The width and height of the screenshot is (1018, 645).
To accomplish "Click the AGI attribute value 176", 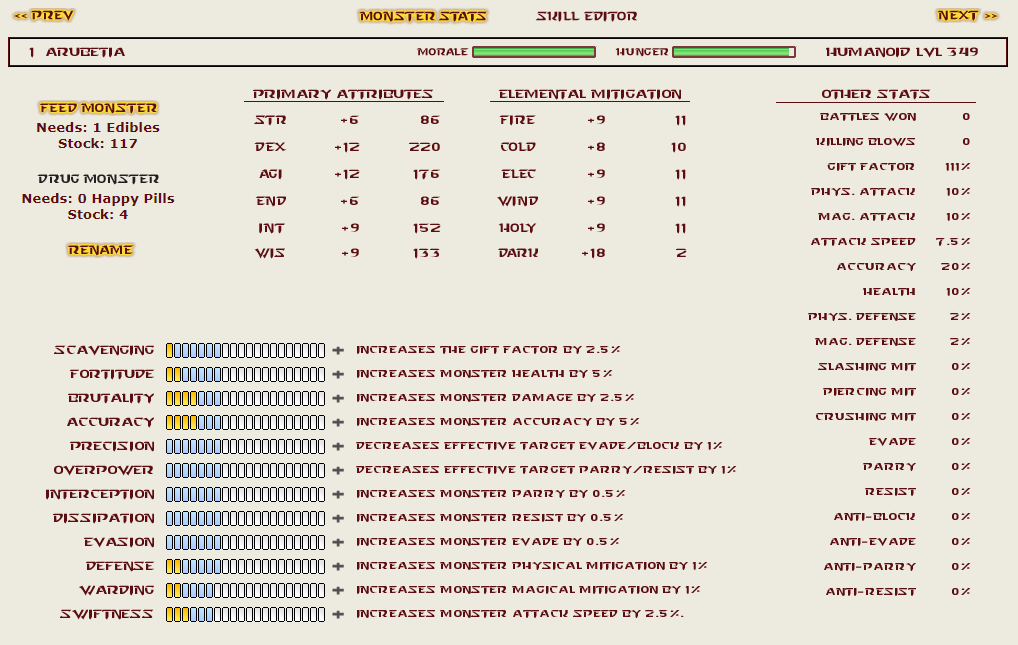I will coord(426,174).
